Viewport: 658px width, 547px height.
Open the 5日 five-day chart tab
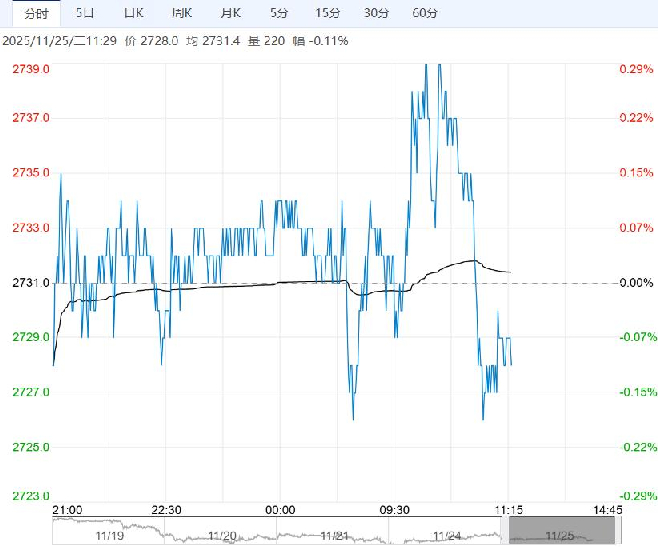(x=85, y=13)
